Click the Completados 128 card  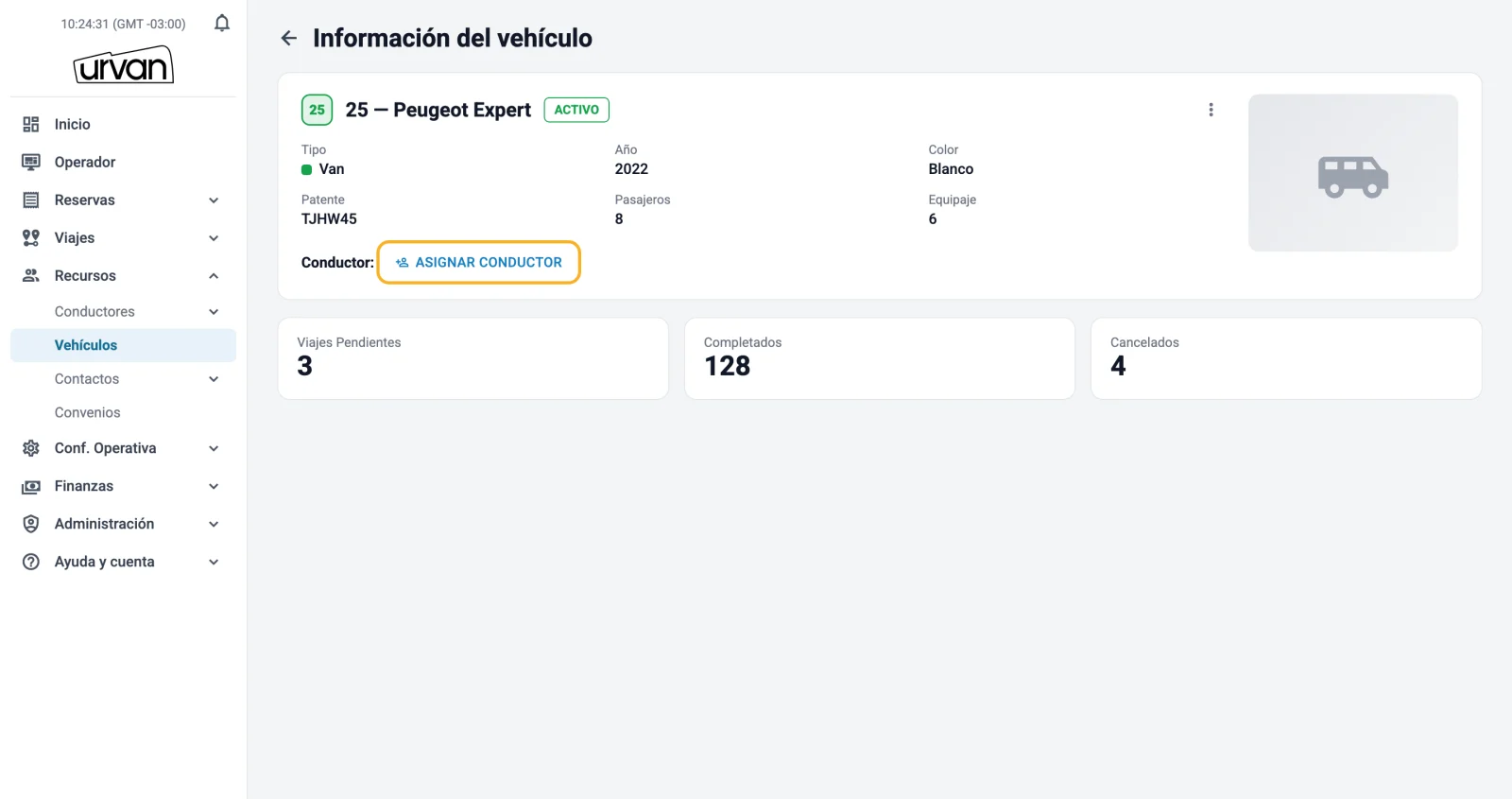click(880, 358)
